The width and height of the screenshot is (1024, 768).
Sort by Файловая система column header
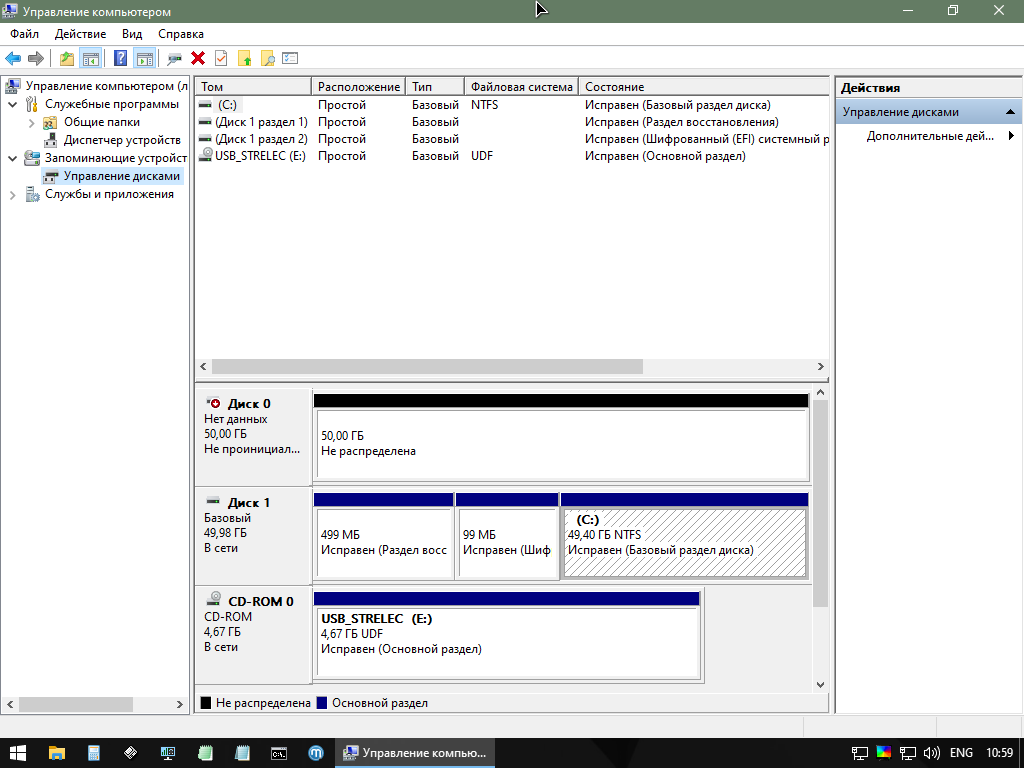(521, 86)
